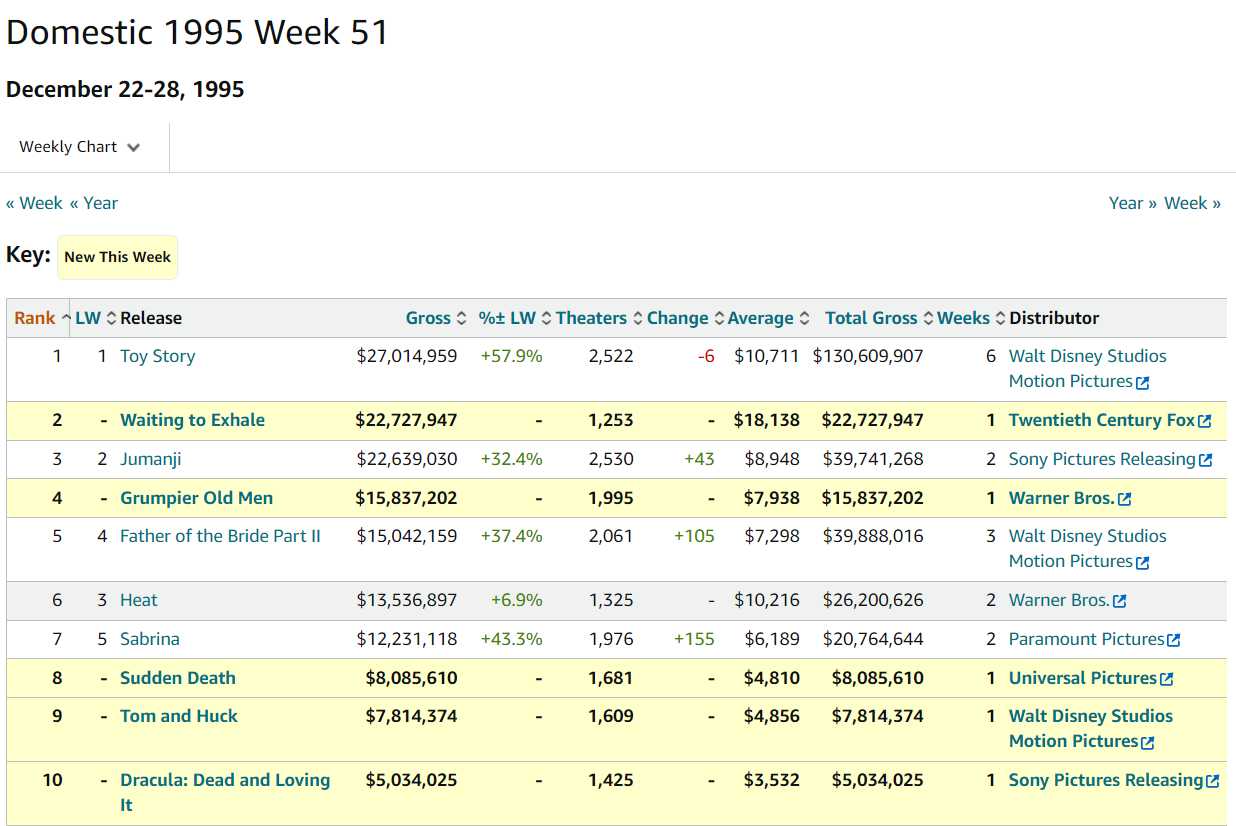
Task: Click sort arrows icon next to Gross
Action: 461,318
